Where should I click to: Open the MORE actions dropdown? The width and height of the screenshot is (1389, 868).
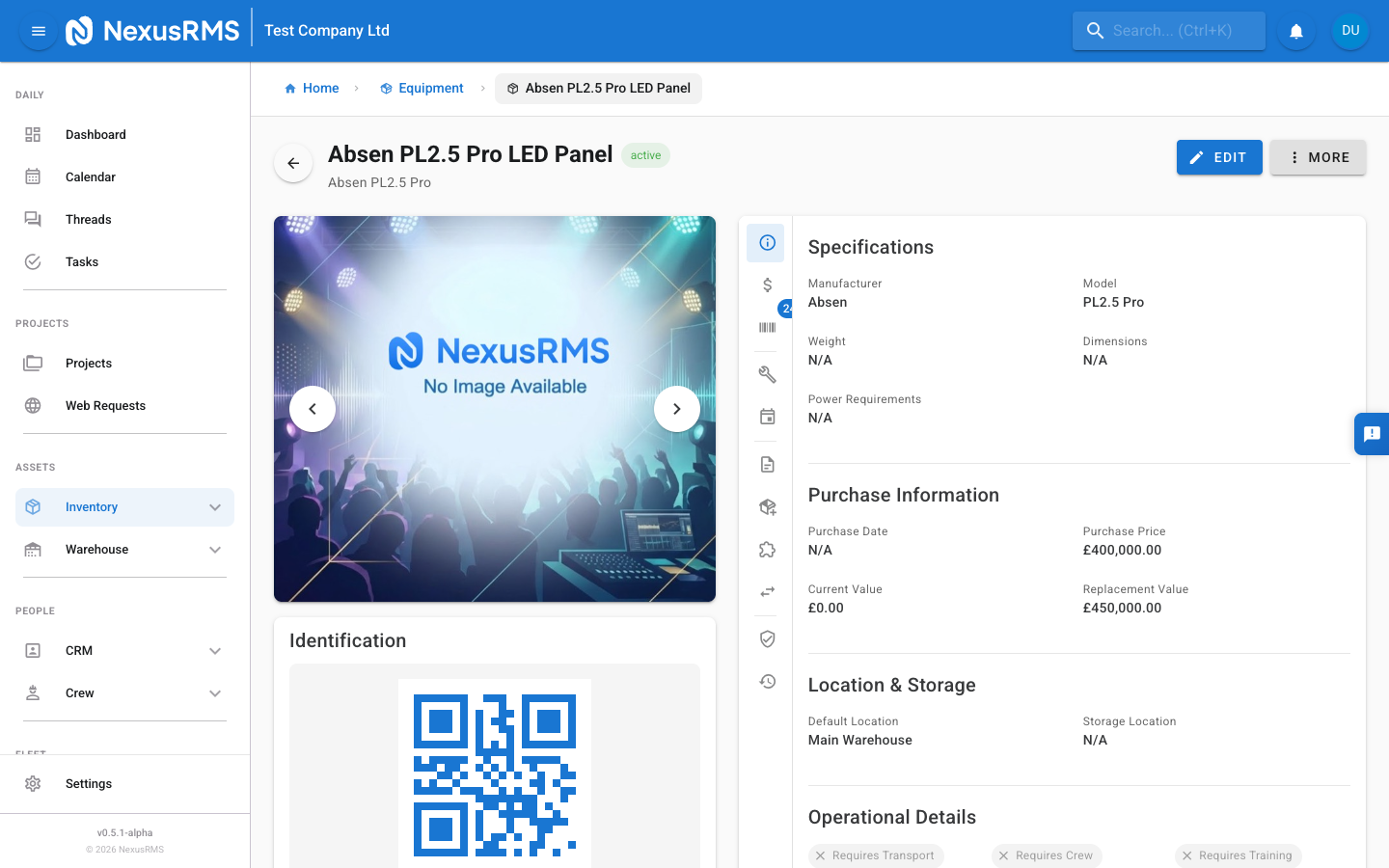pyautogui.click(x=1318, y=157)
